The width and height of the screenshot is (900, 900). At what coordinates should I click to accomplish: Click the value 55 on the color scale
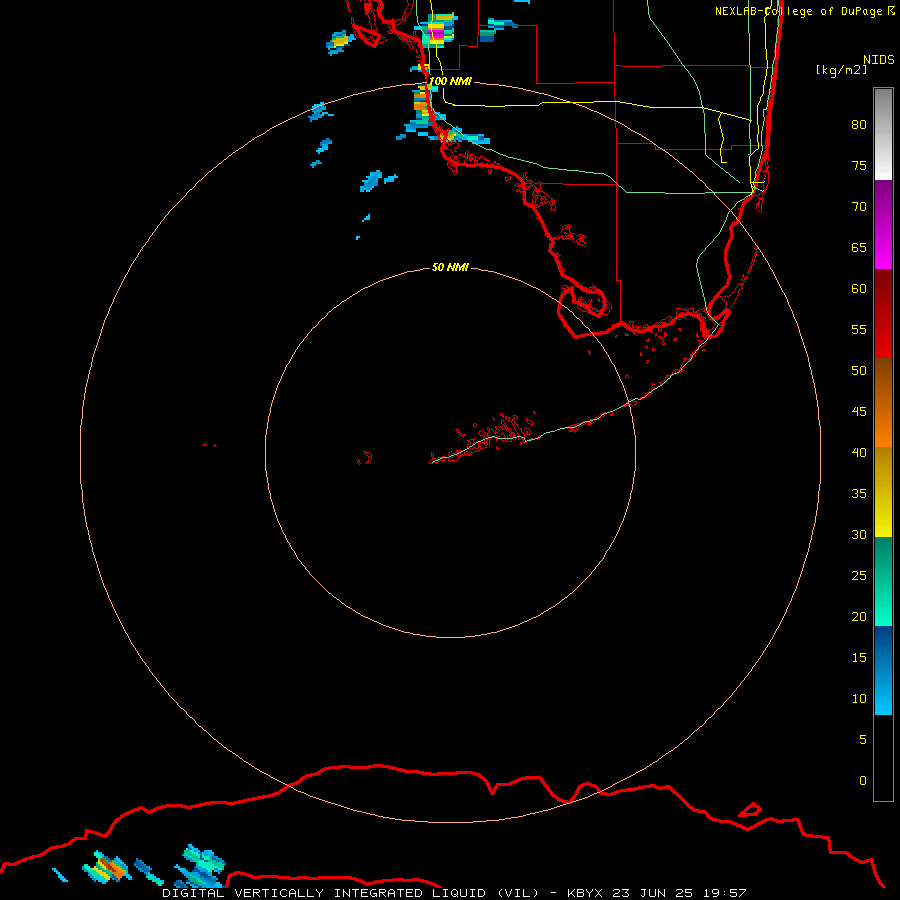pos(859,329)
